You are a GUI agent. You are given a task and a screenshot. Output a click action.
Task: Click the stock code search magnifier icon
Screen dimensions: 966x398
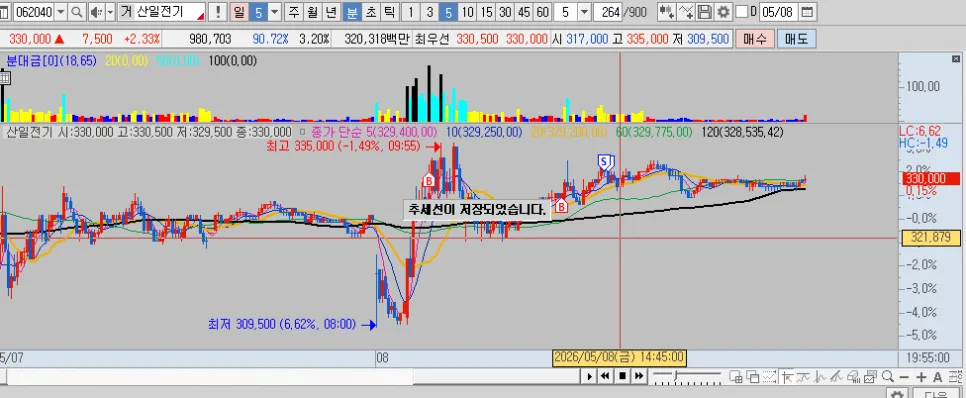77,12
